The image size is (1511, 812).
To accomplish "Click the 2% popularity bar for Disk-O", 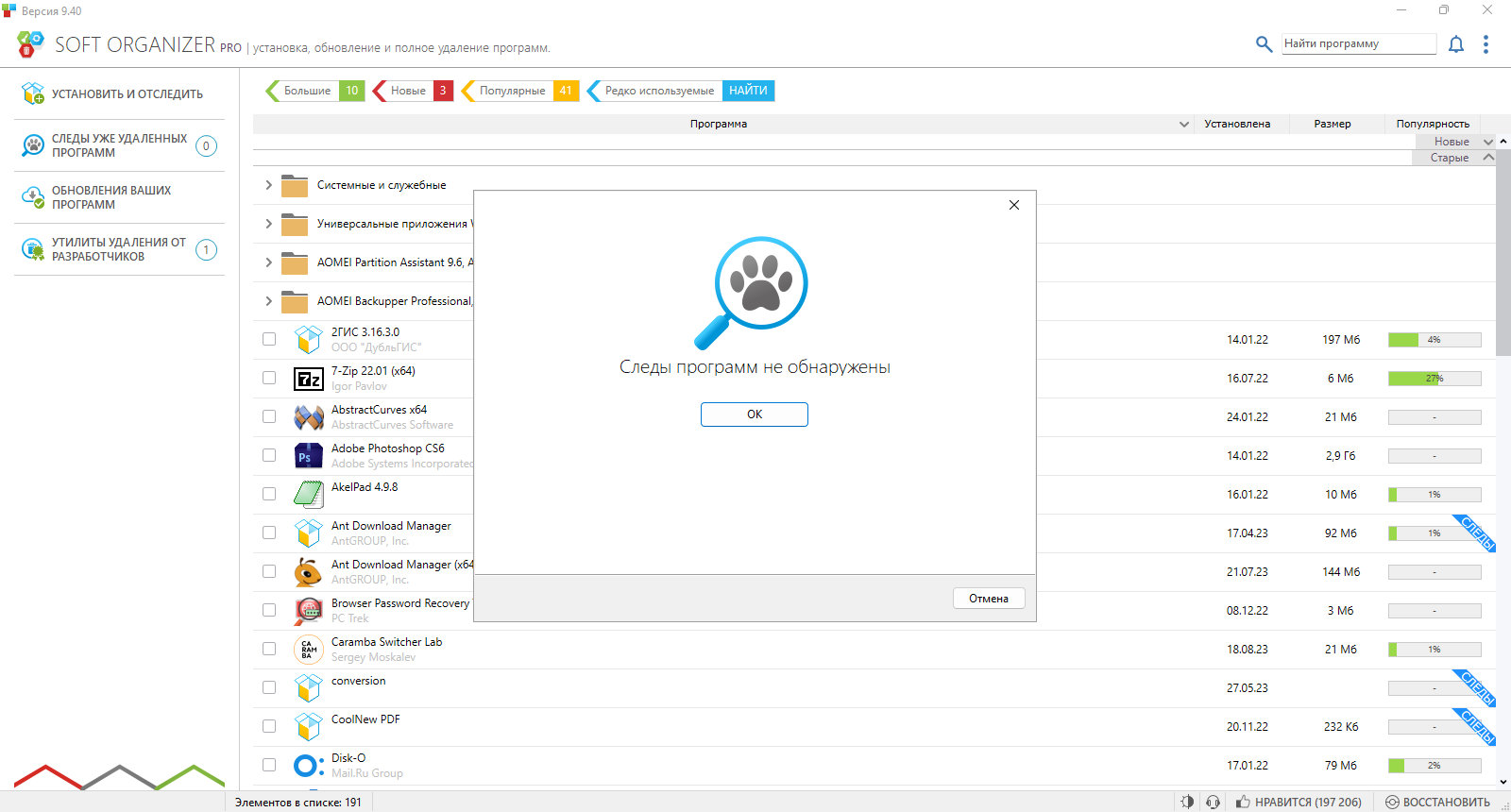I will pos(1435,766).
